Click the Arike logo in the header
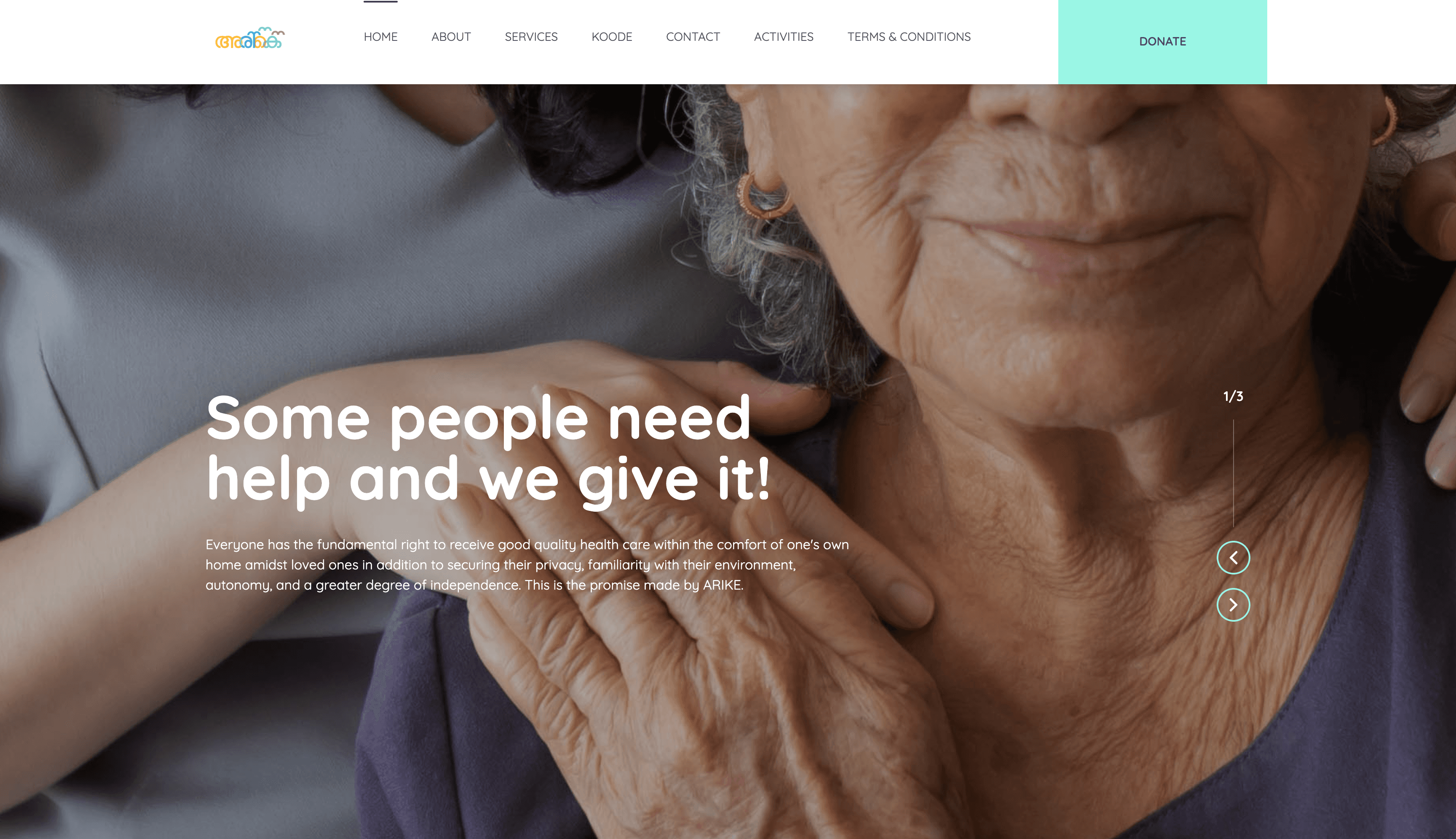The image size is (1456, 839). point(249,38)
